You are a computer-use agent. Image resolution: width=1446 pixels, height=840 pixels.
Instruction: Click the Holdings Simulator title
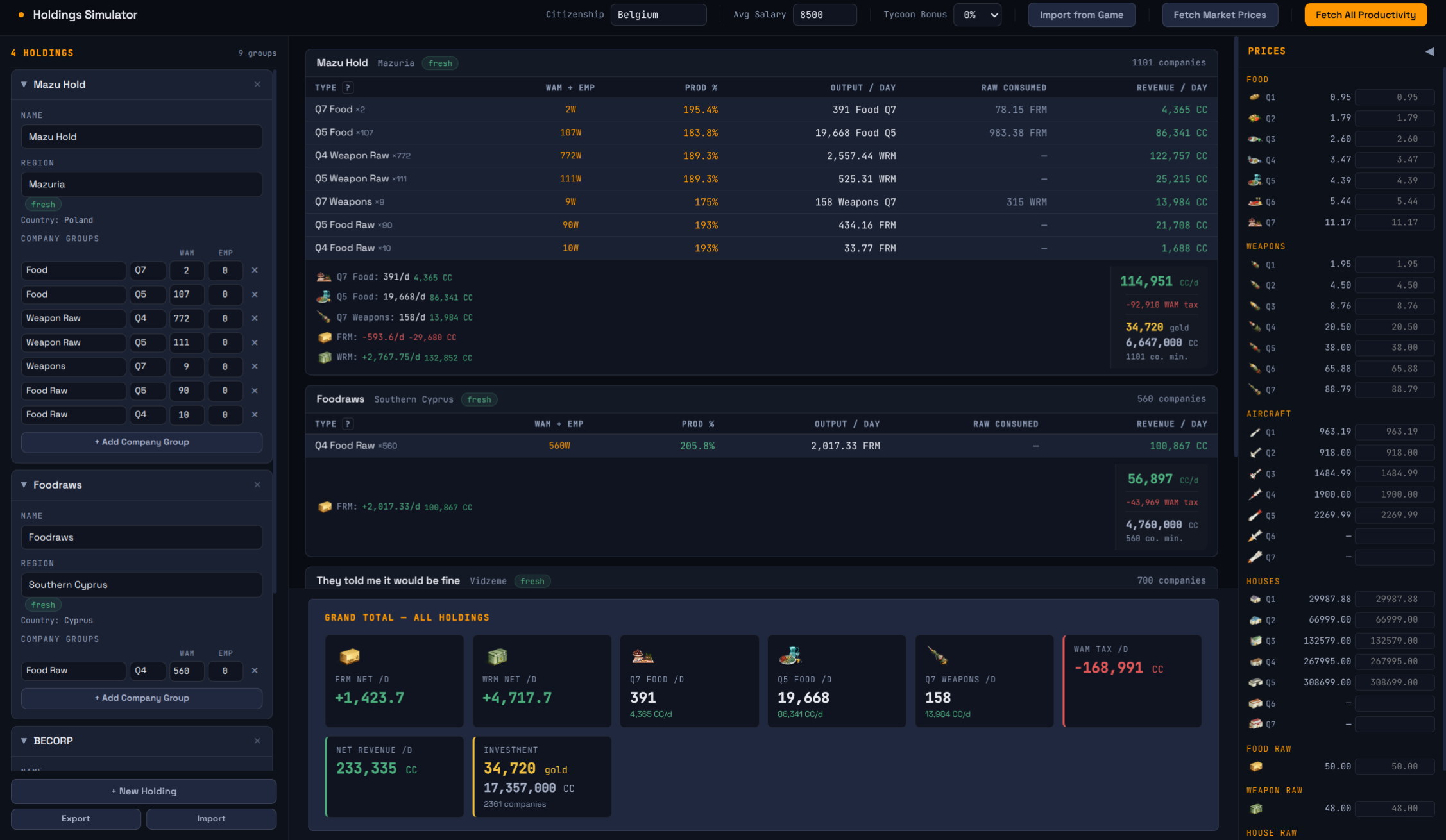click(85, 15)
